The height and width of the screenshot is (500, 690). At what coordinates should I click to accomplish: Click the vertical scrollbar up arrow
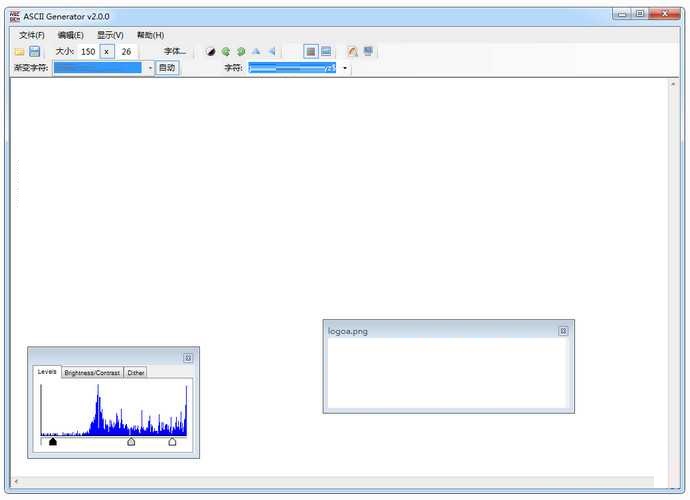673,84
